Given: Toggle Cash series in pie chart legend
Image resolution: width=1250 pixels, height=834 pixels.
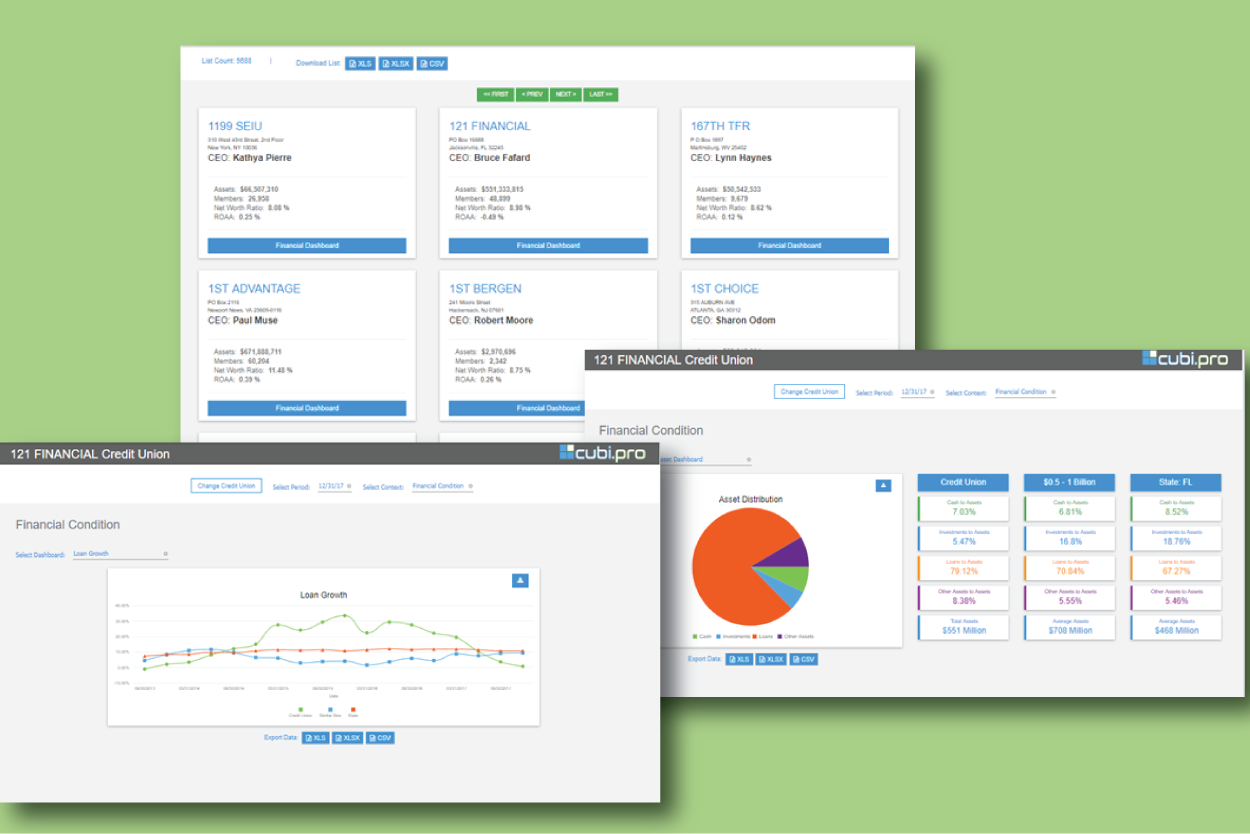Looking at the screenshot, I should (x=703, y=636).
